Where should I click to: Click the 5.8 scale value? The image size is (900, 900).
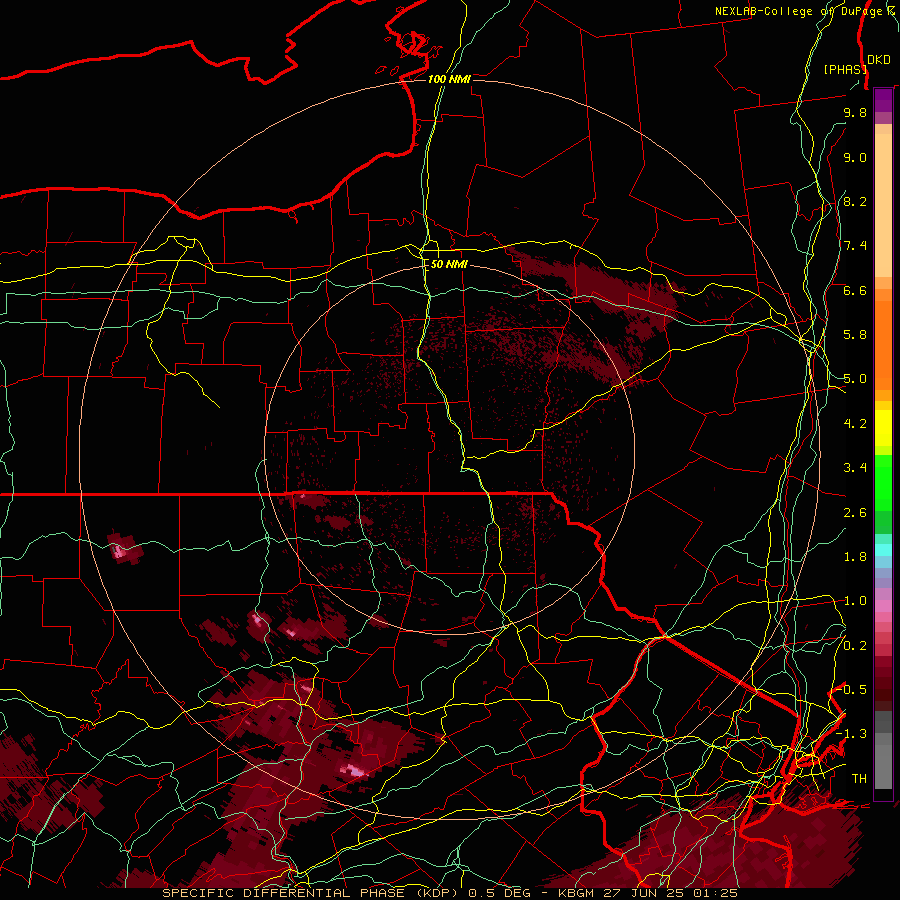(855, 335)
